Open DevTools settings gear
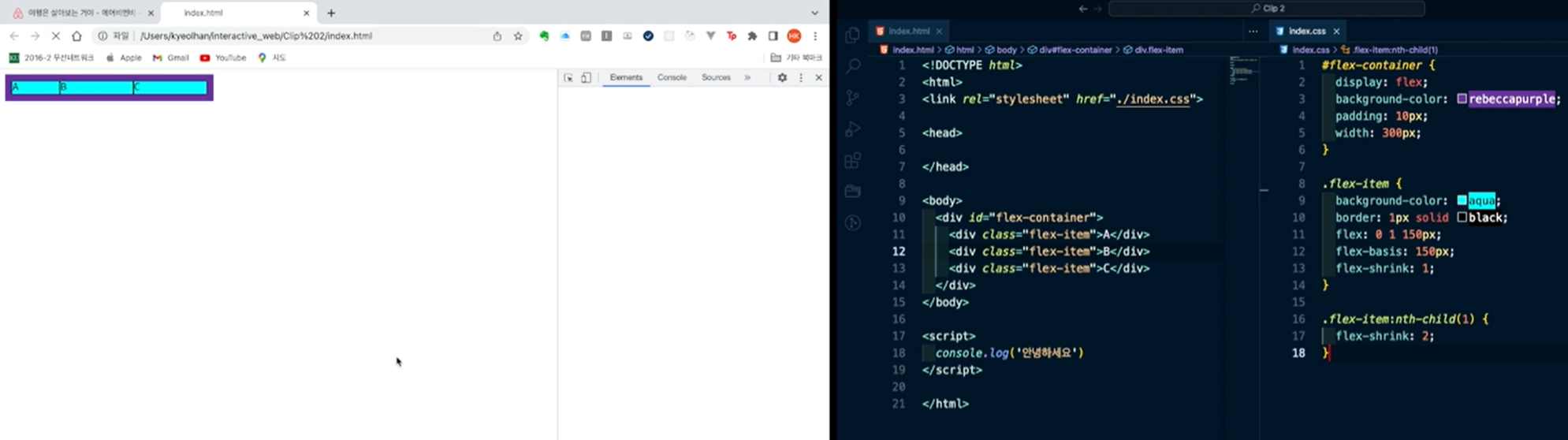 tap(782, 77)
